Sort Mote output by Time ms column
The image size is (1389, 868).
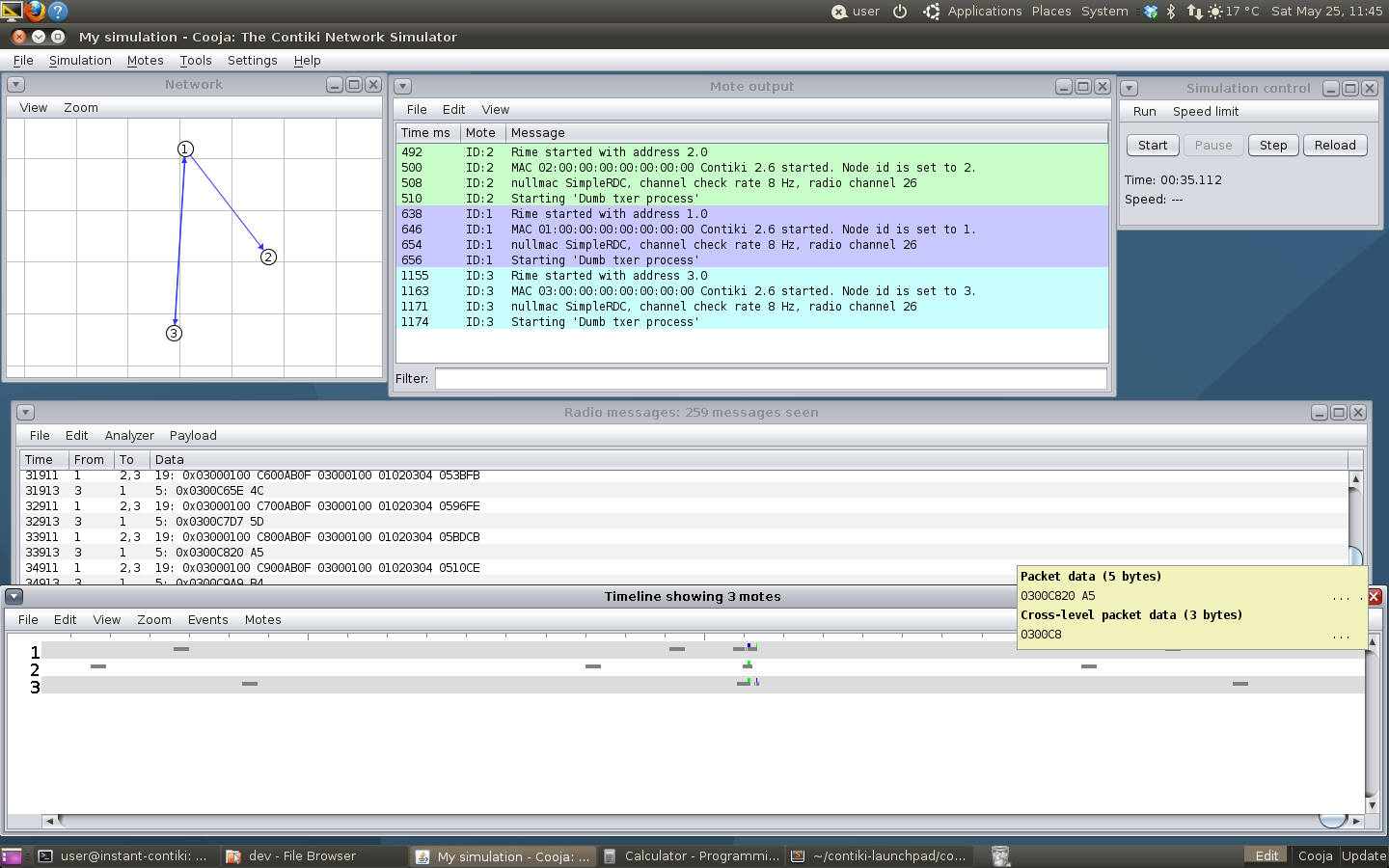point(427,133)
